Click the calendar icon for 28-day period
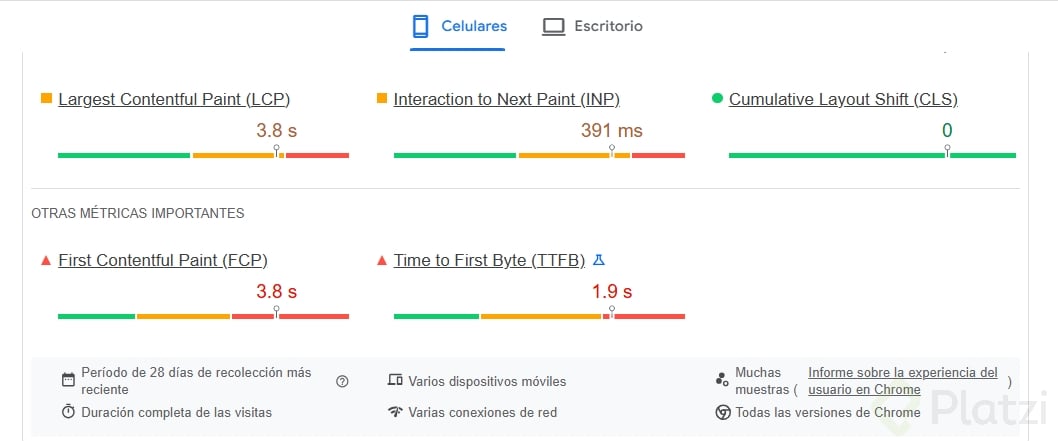This screenshot has width=1058, height=441. (68, 380)
